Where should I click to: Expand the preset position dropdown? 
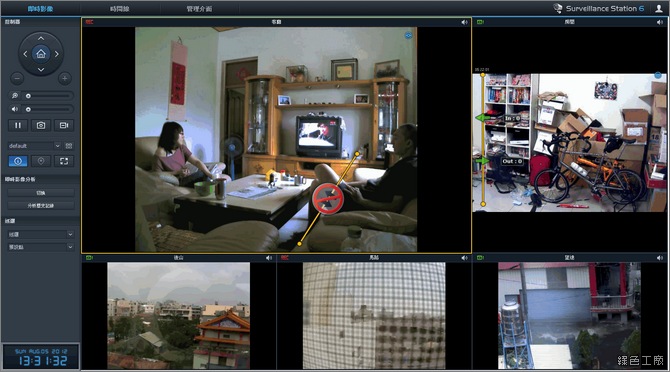point(41,247)
